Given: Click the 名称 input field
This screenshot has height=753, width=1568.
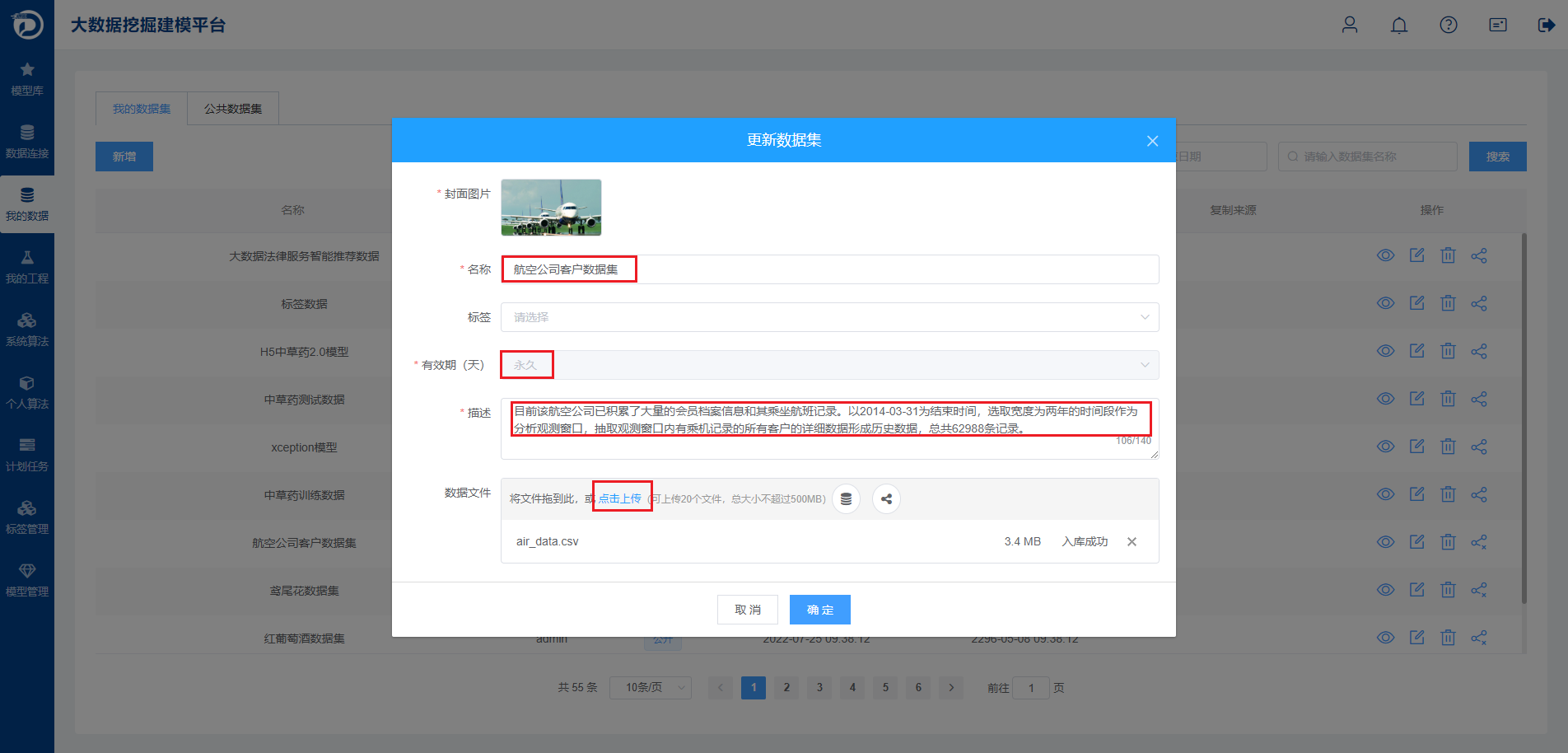Looking at the screenshot, I should [829, 269].
